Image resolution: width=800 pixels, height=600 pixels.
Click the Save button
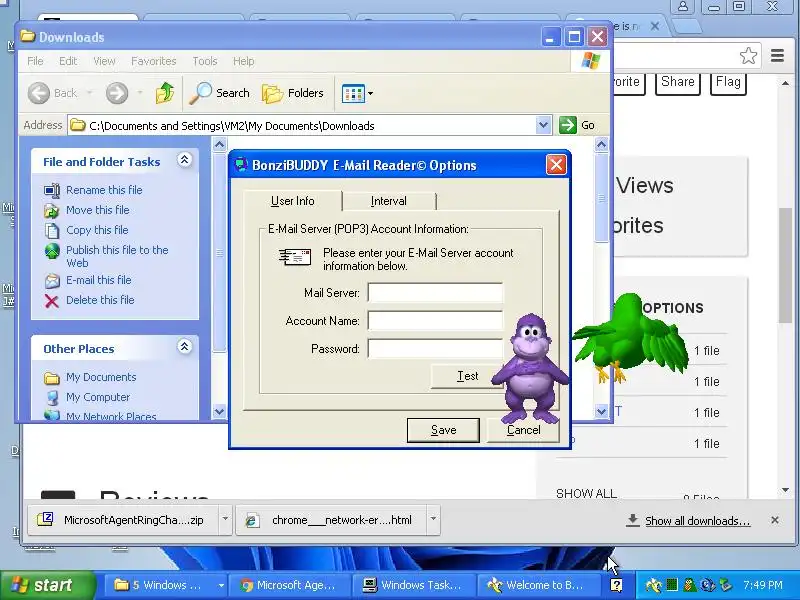(443, 430)
